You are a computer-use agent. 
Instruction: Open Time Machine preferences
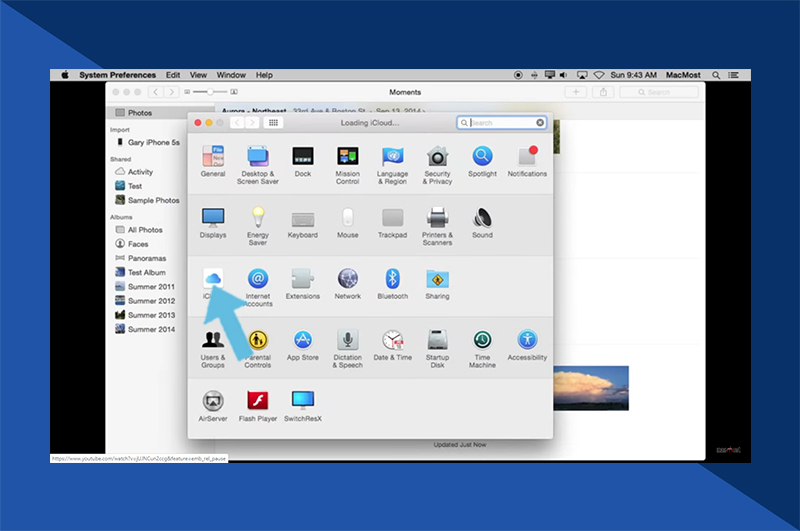[x=482, y=348]
